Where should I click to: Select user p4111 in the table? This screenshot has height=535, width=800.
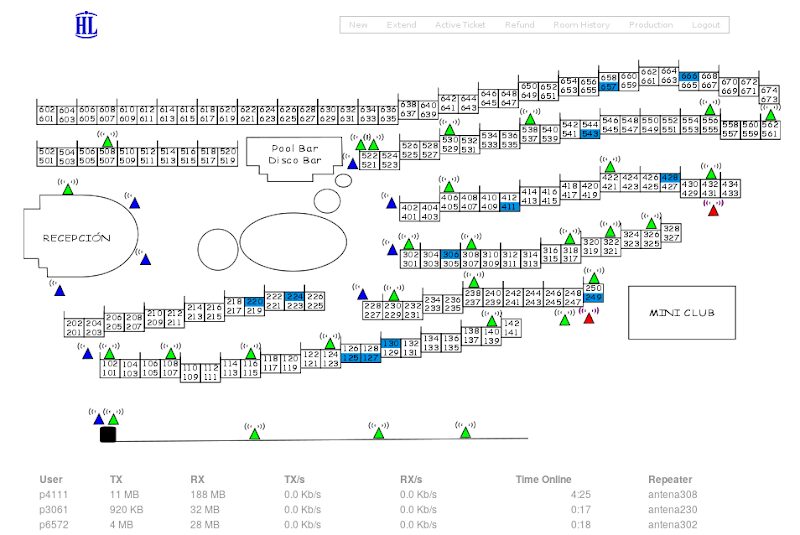54,494
